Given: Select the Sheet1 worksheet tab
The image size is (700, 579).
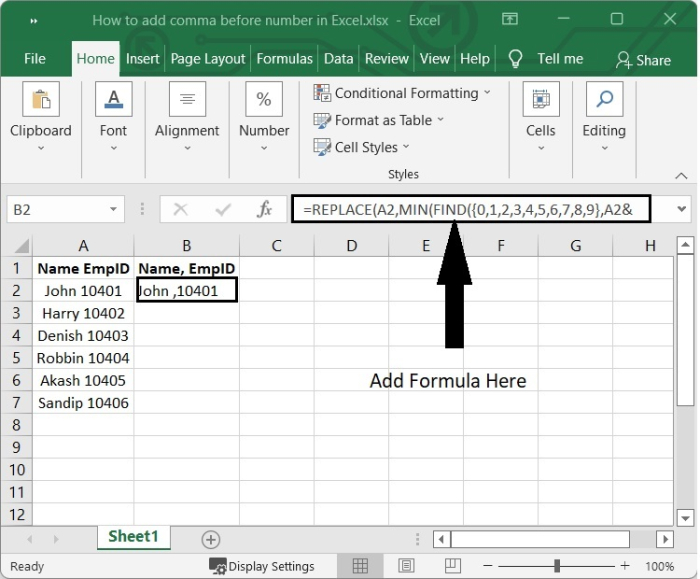Looking at the screenshot, I should point(133,537).
